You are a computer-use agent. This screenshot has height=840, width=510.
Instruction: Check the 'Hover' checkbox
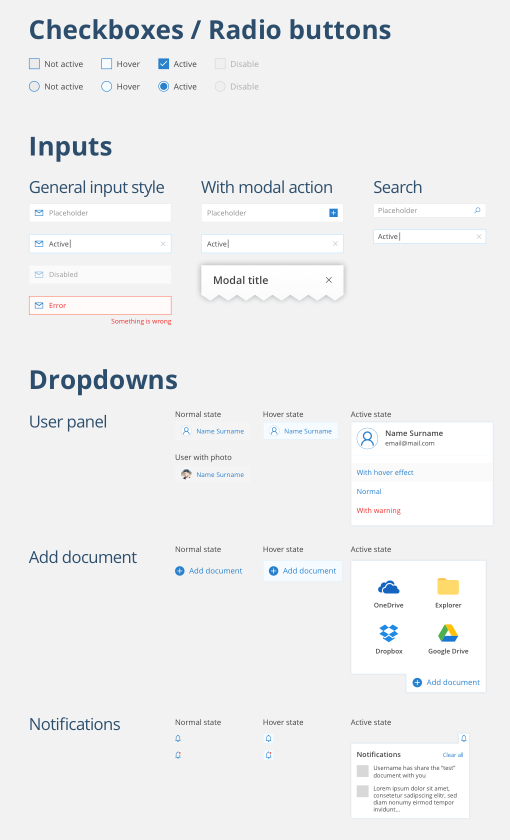click(107, 64)
